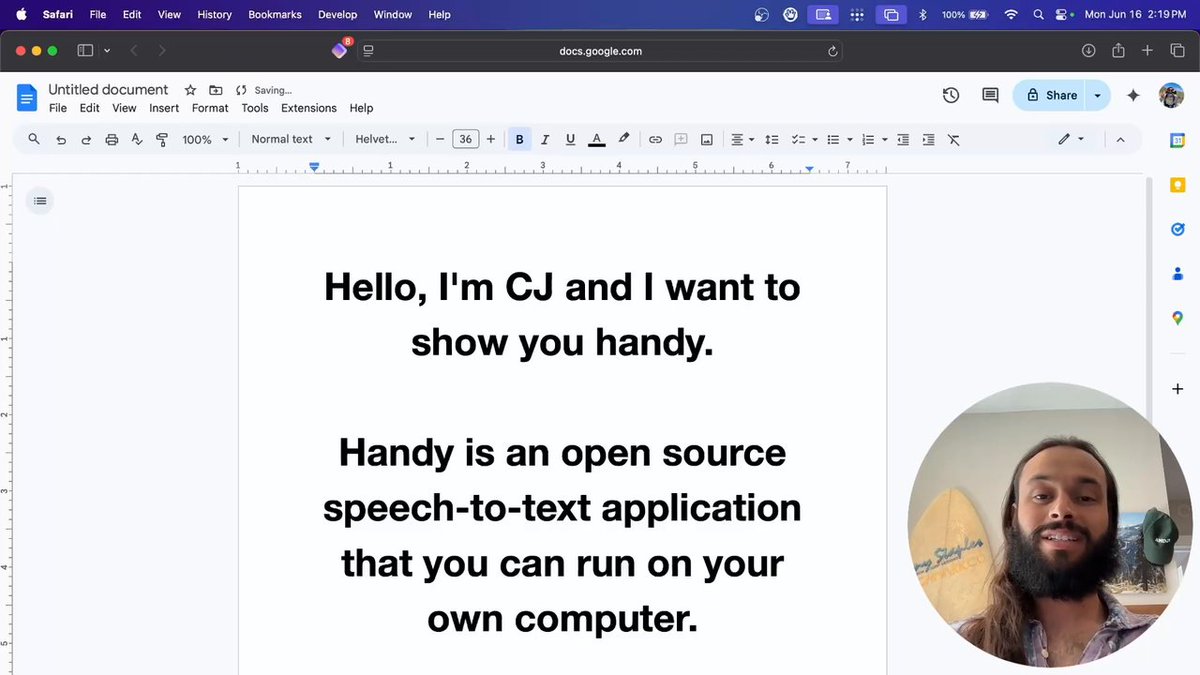Star the Untitled document

pos(190,90)
